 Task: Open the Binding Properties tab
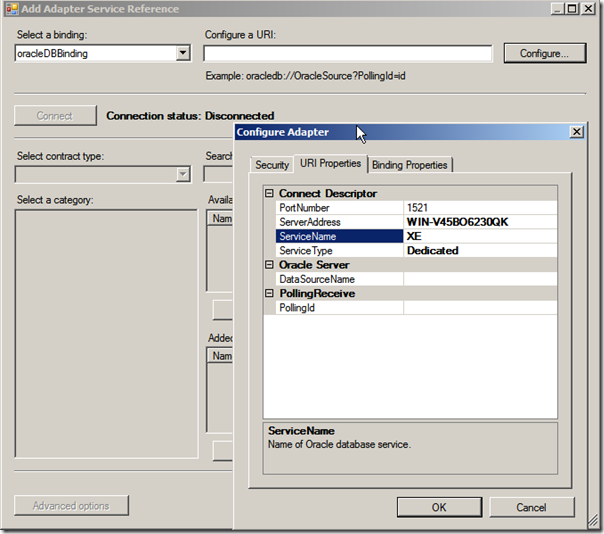[409, 165]
